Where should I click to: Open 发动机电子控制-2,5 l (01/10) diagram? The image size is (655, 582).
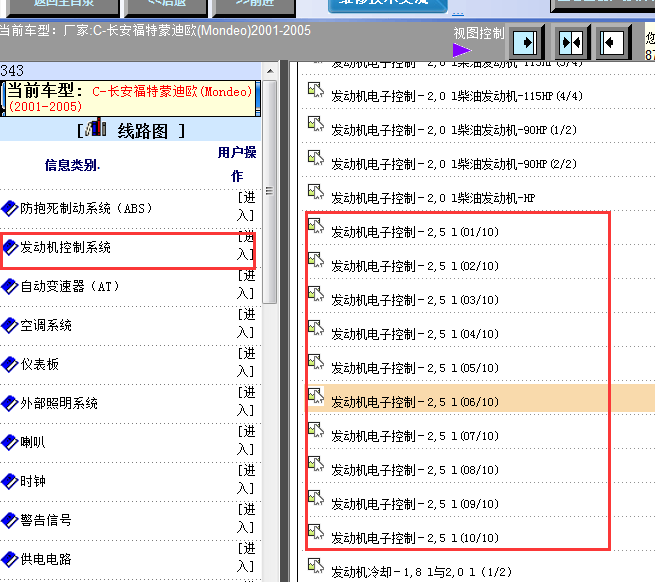(x=415, y=232)
